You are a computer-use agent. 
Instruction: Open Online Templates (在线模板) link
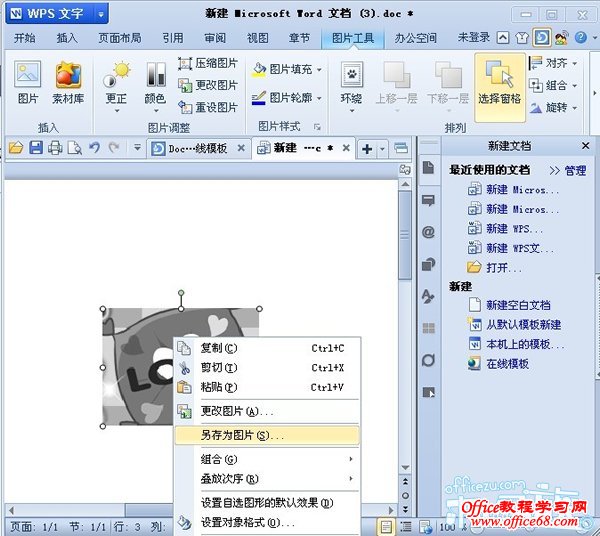[x=507, y=364]
